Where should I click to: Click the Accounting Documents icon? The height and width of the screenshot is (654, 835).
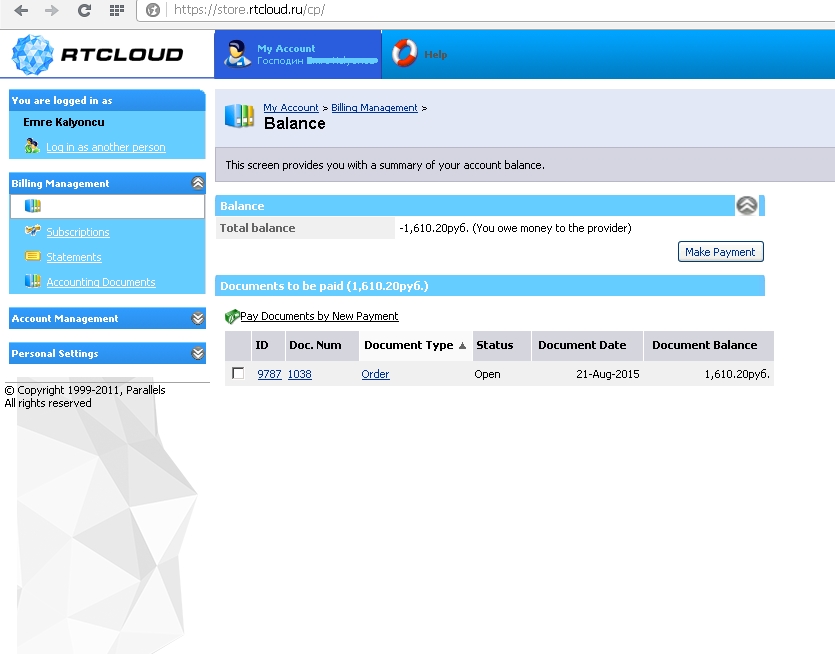click(32, 281)
